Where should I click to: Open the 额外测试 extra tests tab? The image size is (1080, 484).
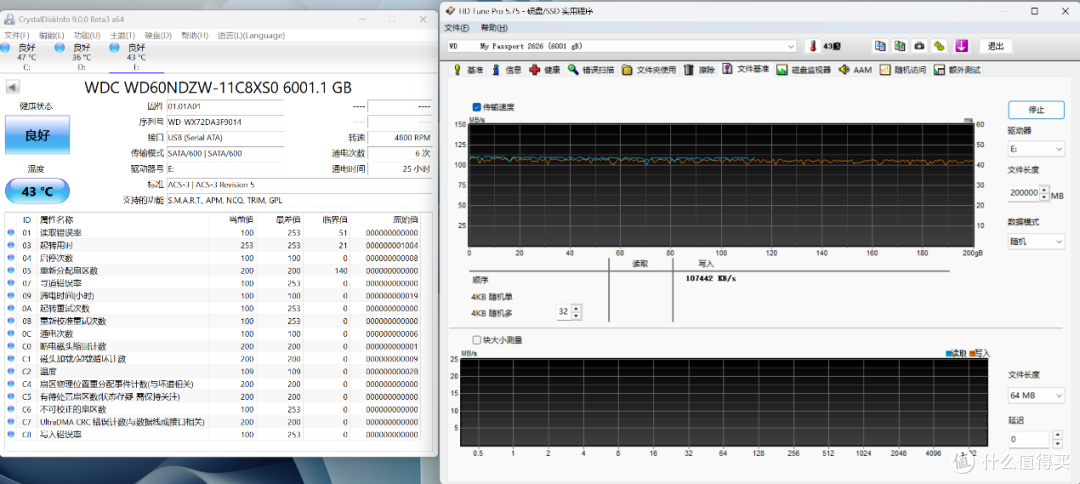957,70
